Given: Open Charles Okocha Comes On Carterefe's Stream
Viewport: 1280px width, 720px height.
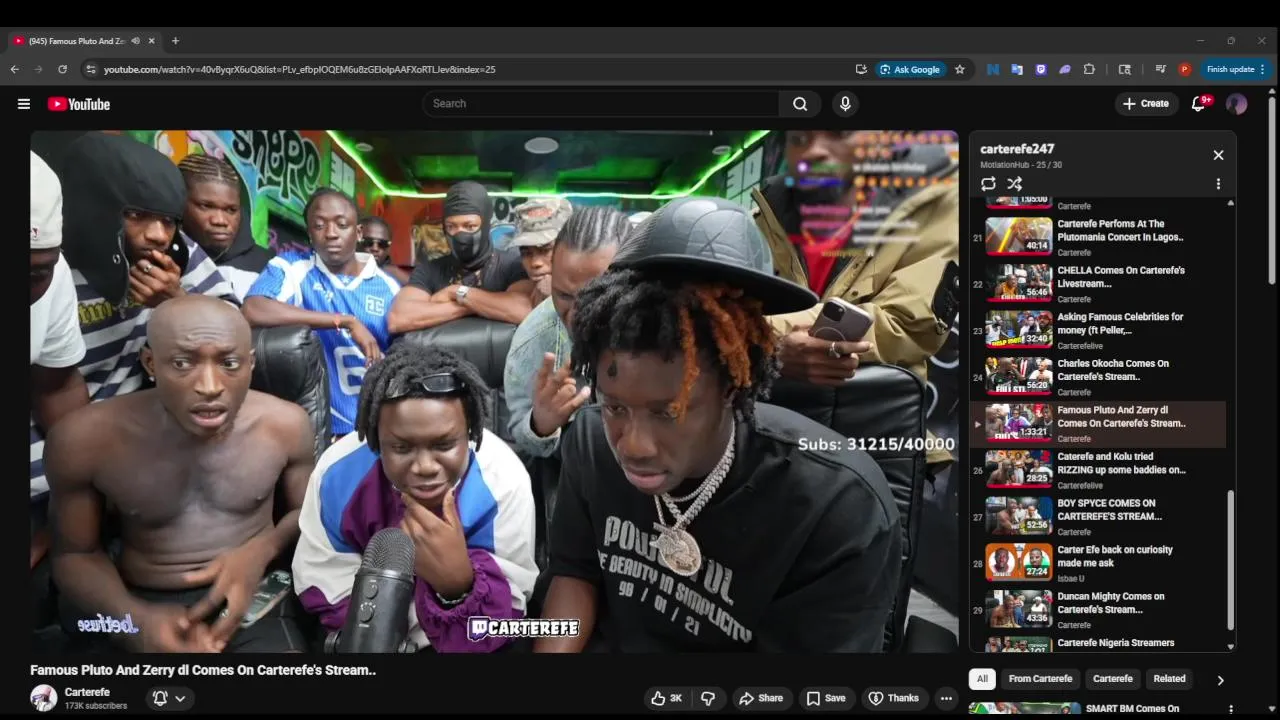Looking at the screenshot, I should (1098, 377).
